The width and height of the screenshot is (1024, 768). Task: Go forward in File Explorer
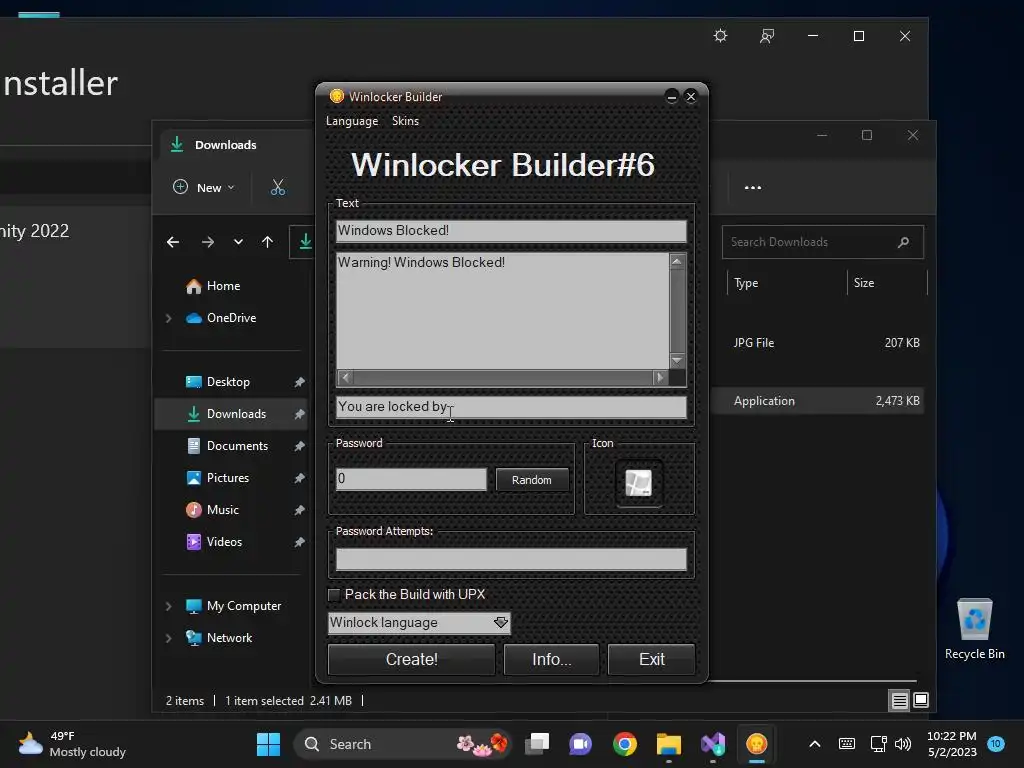208,242
